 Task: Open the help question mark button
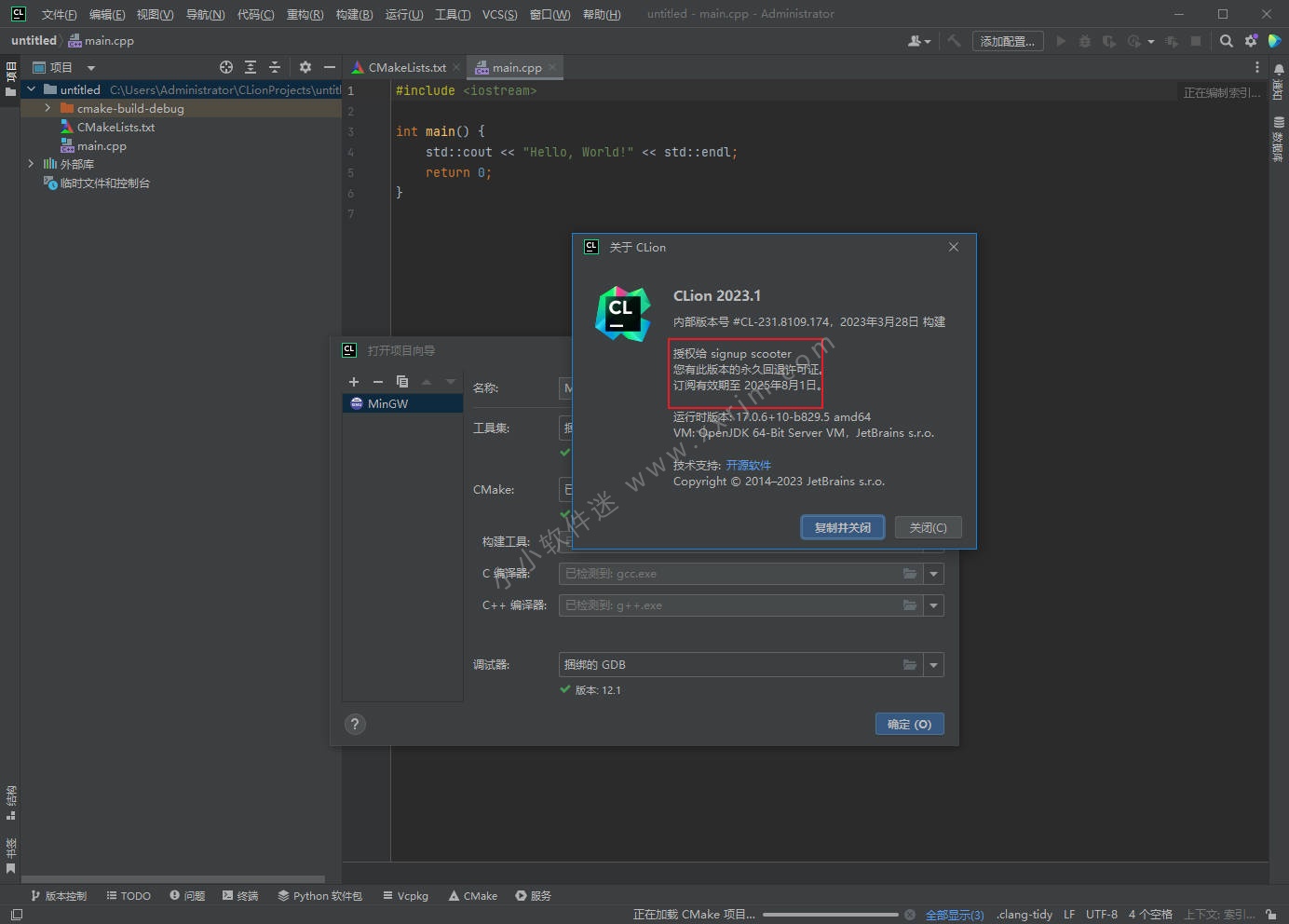(x=355, y=724)
